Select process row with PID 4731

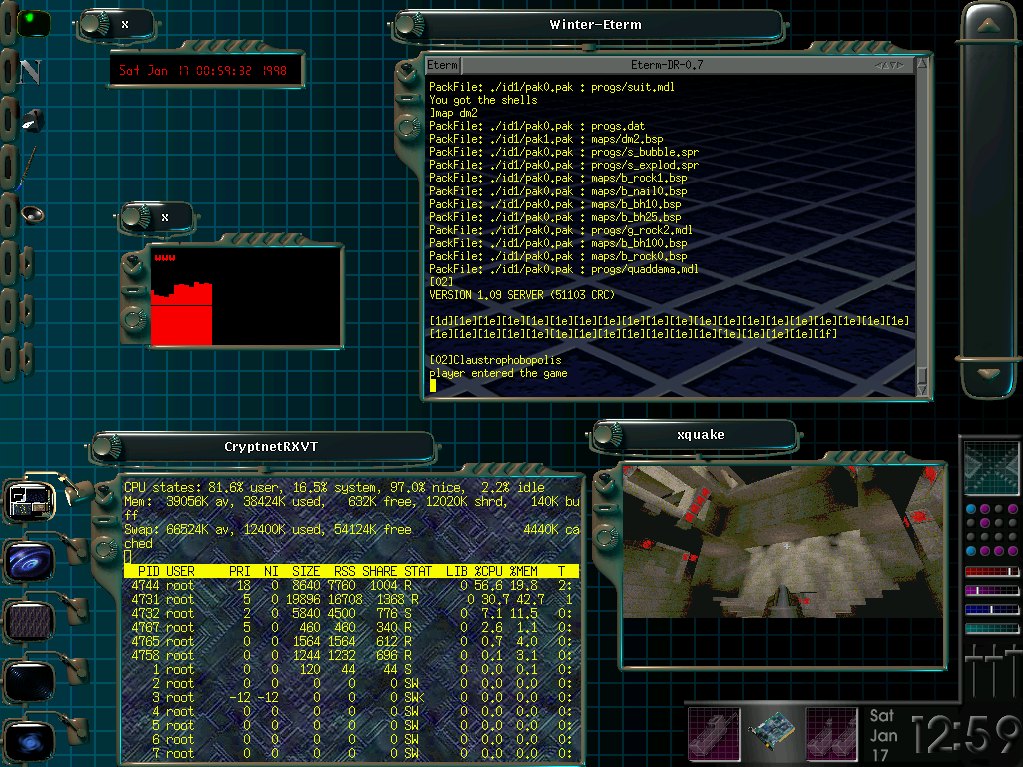coord(352,599)
